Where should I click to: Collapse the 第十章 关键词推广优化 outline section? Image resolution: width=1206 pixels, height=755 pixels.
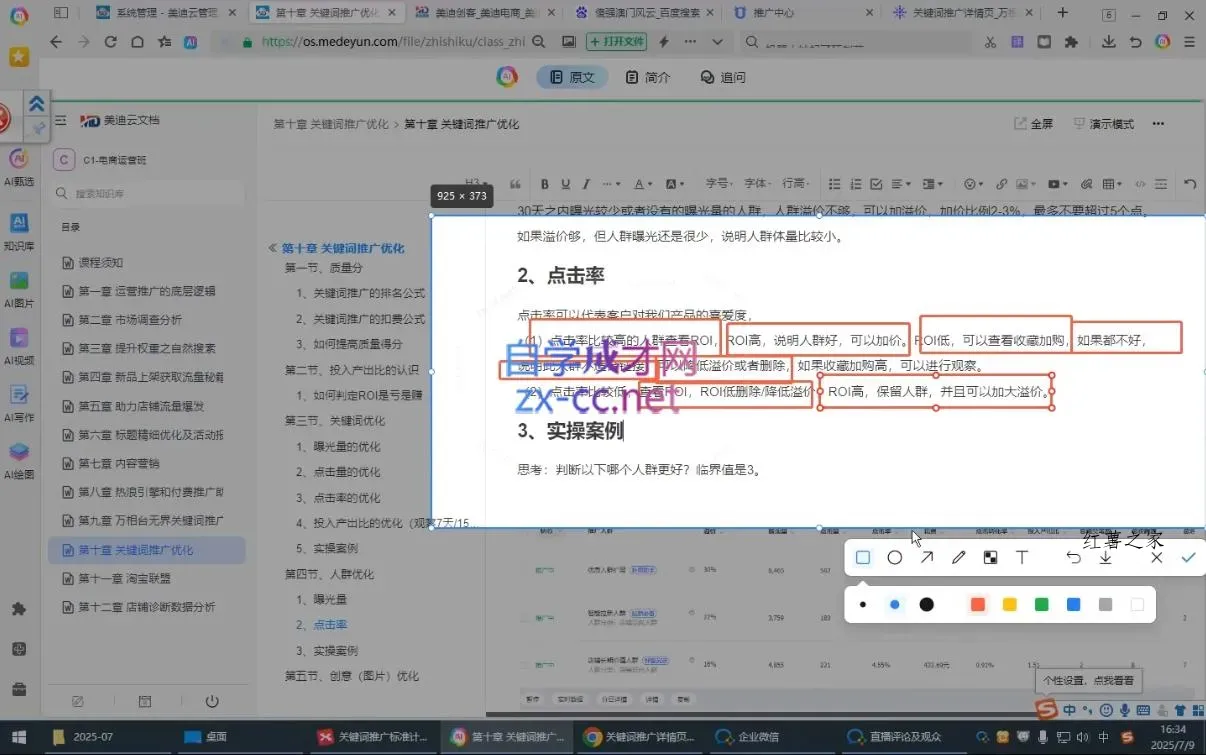(272, 246)
